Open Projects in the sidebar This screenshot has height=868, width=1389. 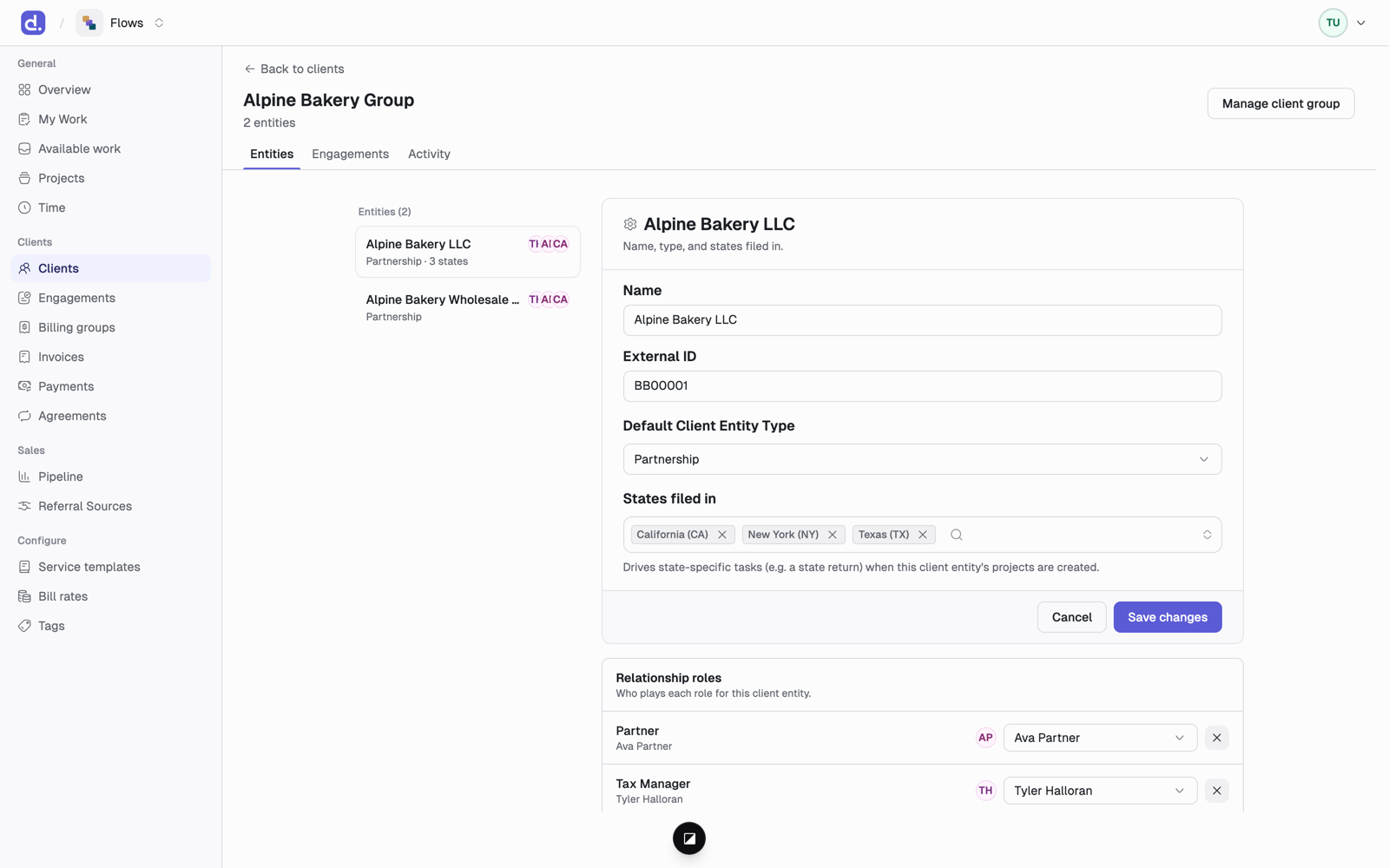tap(110, 178)
